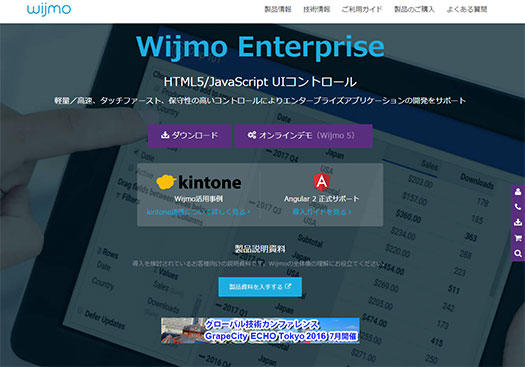Click the HTML5/JavaScript UIコントロール subtitle
This screenshot has width=525, height=367.
click(260, 82)
